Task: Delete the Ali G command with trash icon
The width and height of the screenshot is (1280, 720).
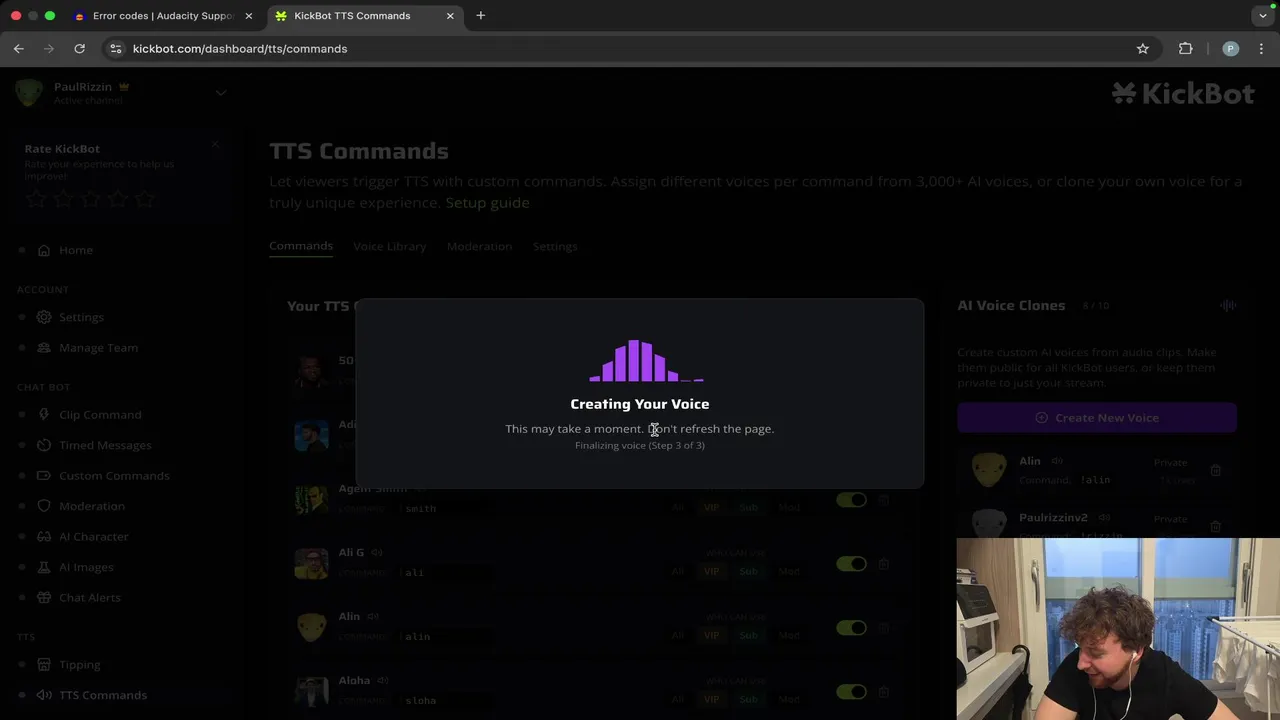Action: tap(884, 564)
